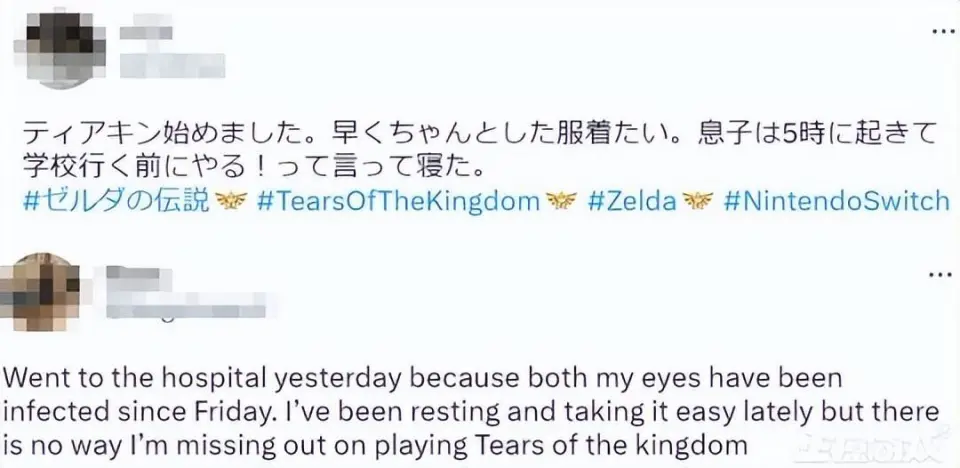This screenshot has height=468, width=960.
Task: Click the crest emoji after the #ゼルダの伝説 hashtag
Action: (231, 201)
